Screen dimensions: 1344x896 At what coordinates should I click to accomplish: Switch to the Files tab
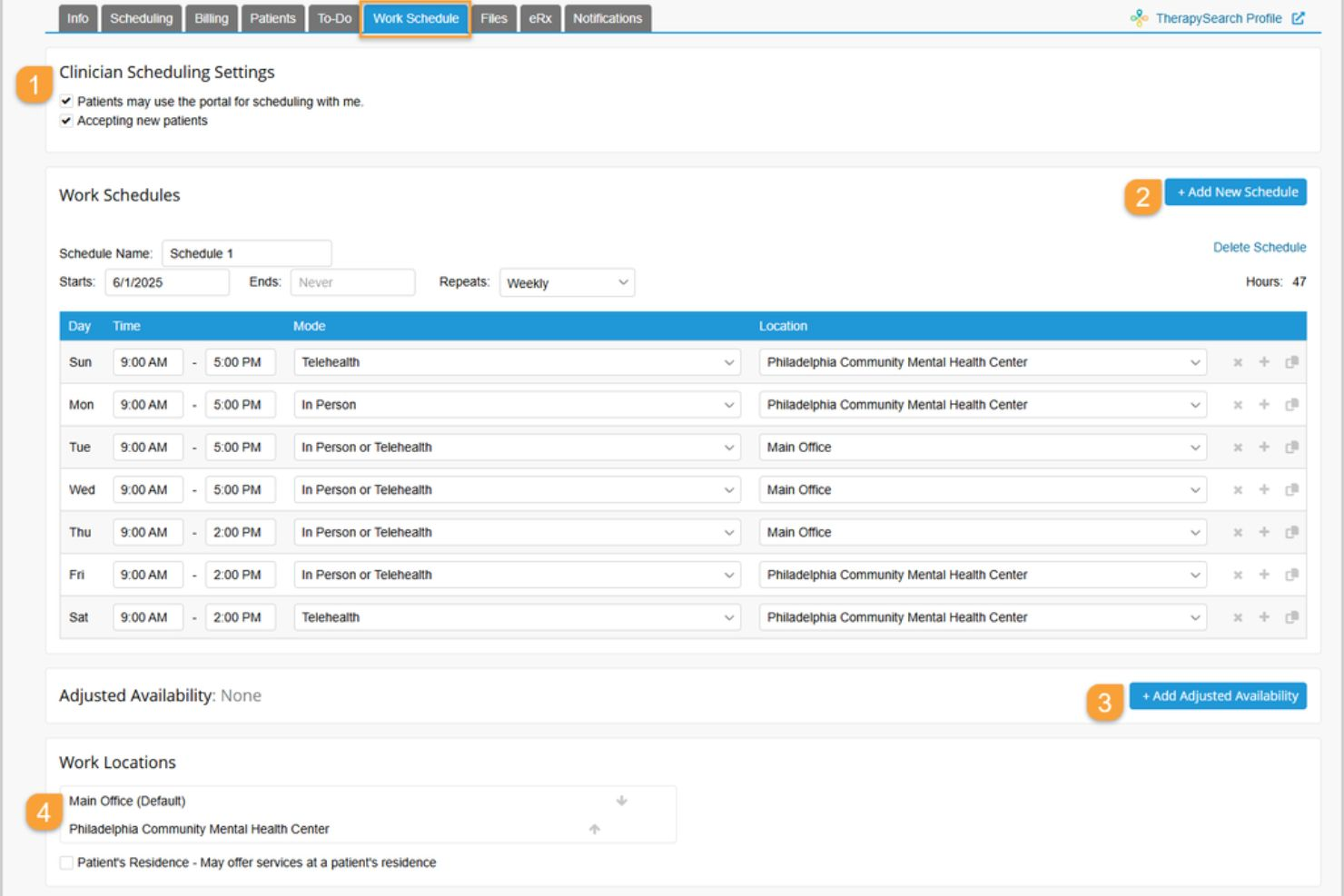click(494, 18)
